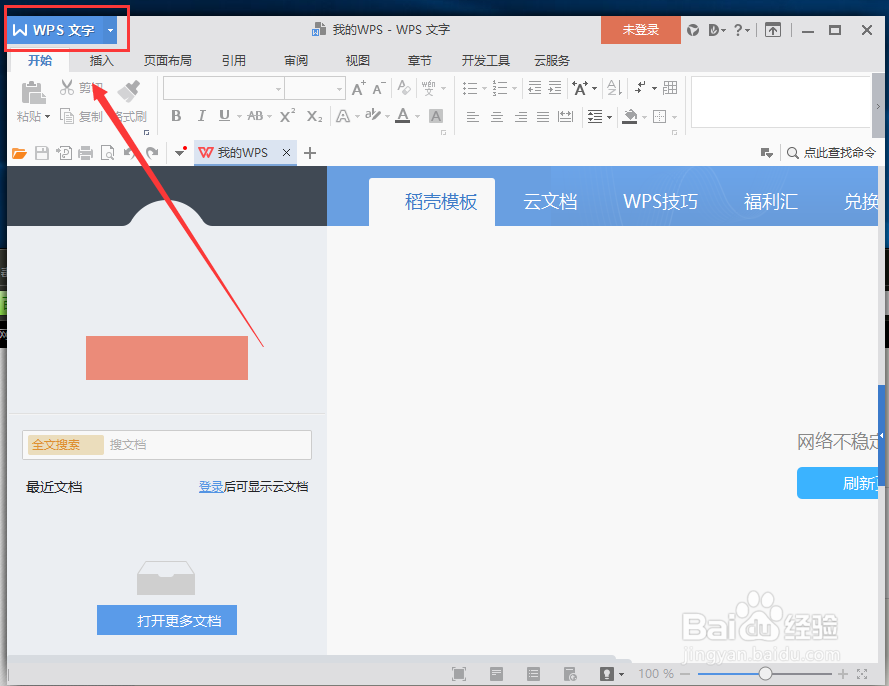Toggle Strikethrough AB formatting
The image size is (889, 686).
pyautogui.click(x=255, y=116)
